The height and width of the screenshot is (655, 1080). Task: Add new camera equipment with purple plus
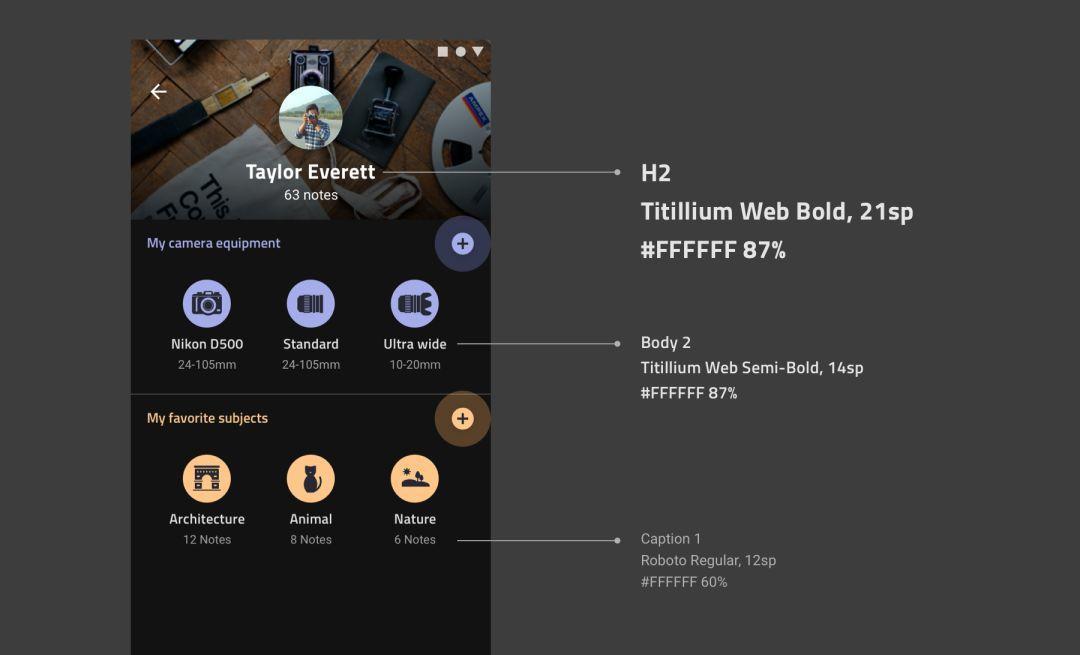(462, 243)
